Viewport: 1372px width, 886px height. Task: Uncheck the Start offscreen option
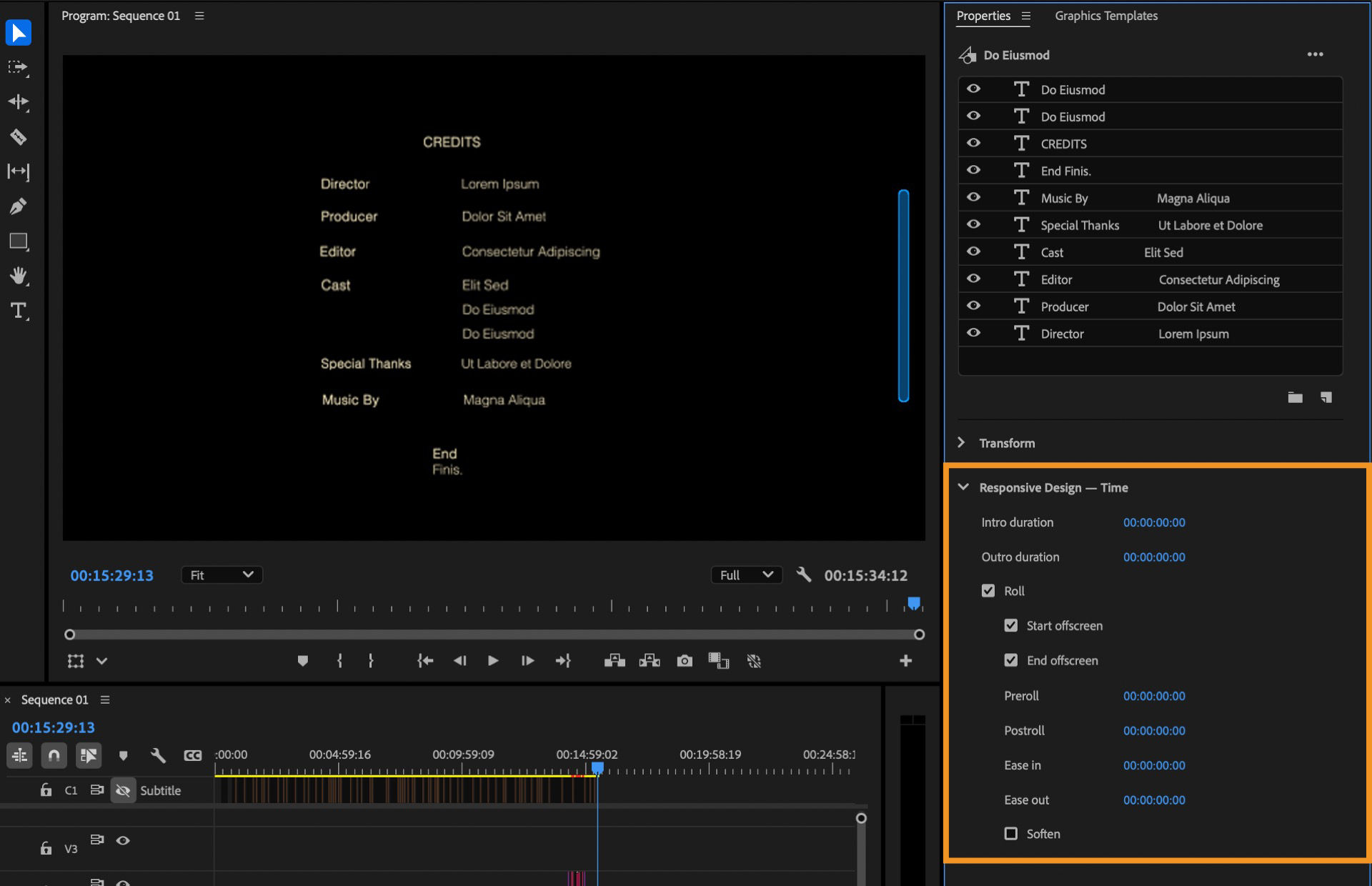click(1010, 625)
